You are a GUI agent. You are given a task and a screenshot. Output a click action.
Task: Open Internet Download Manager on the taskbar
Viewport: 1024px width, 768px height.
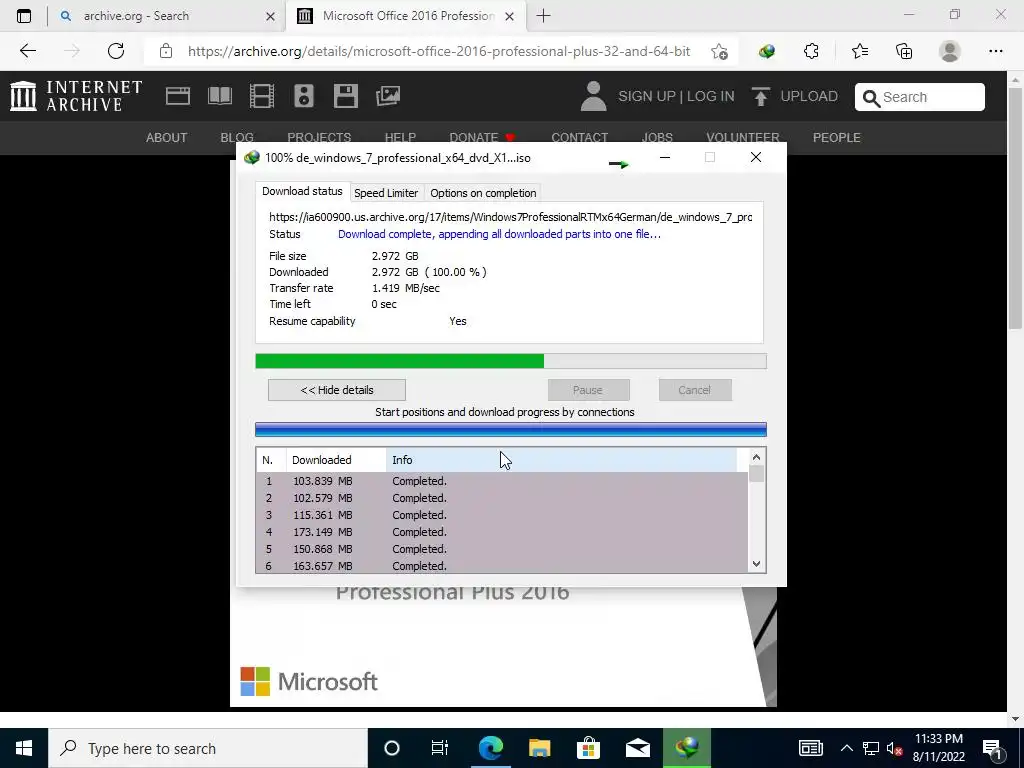(x=686, y=748)
